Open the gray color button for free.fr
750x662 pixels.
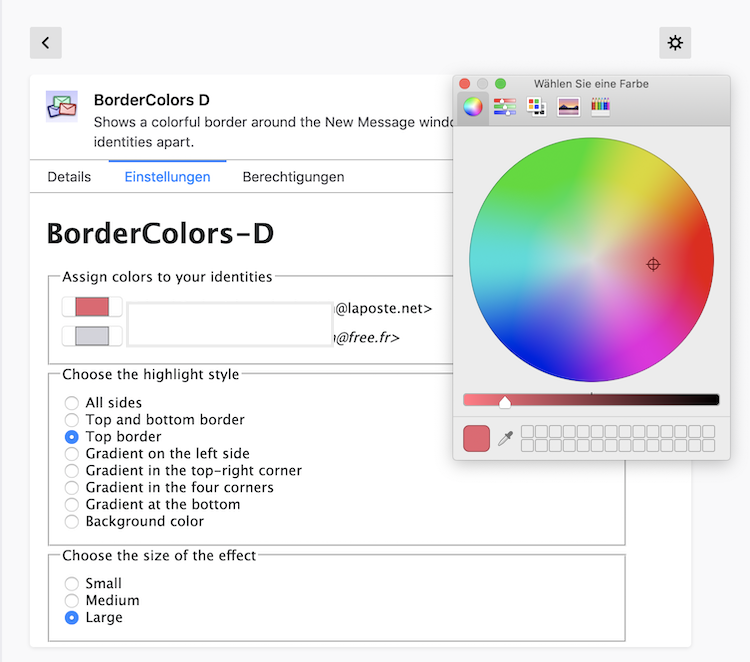(92, 336)
